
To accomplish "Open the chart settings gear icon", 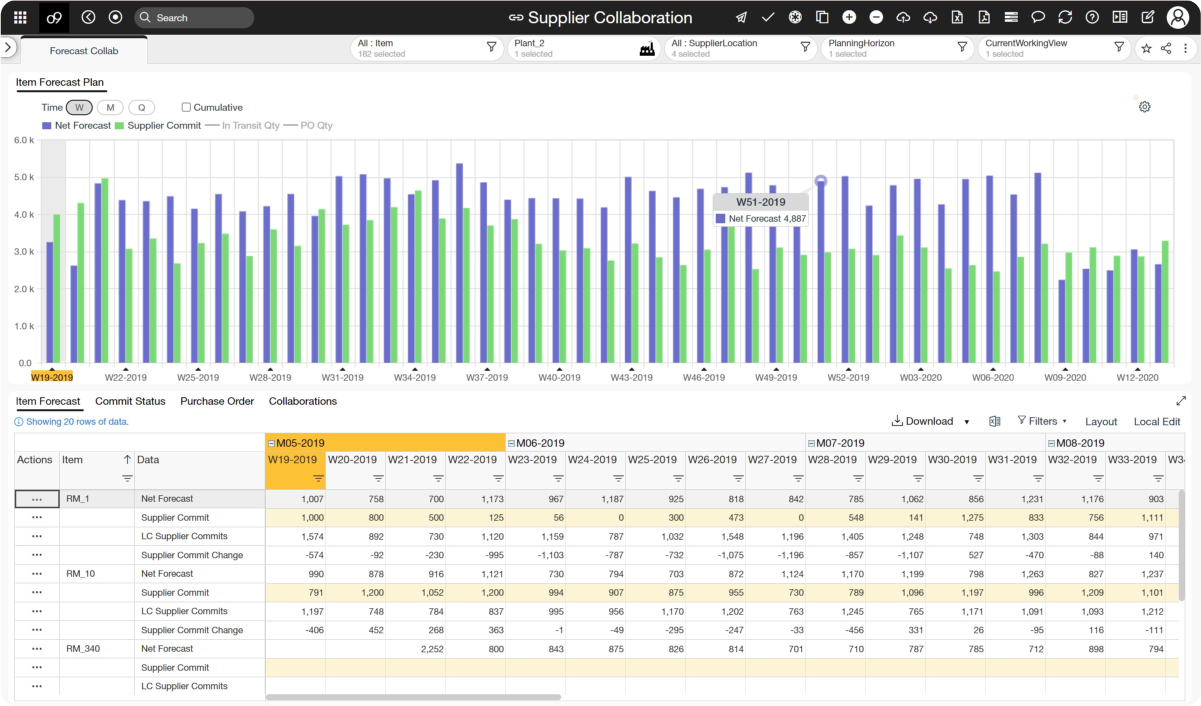I will (x=1145, y=107).
